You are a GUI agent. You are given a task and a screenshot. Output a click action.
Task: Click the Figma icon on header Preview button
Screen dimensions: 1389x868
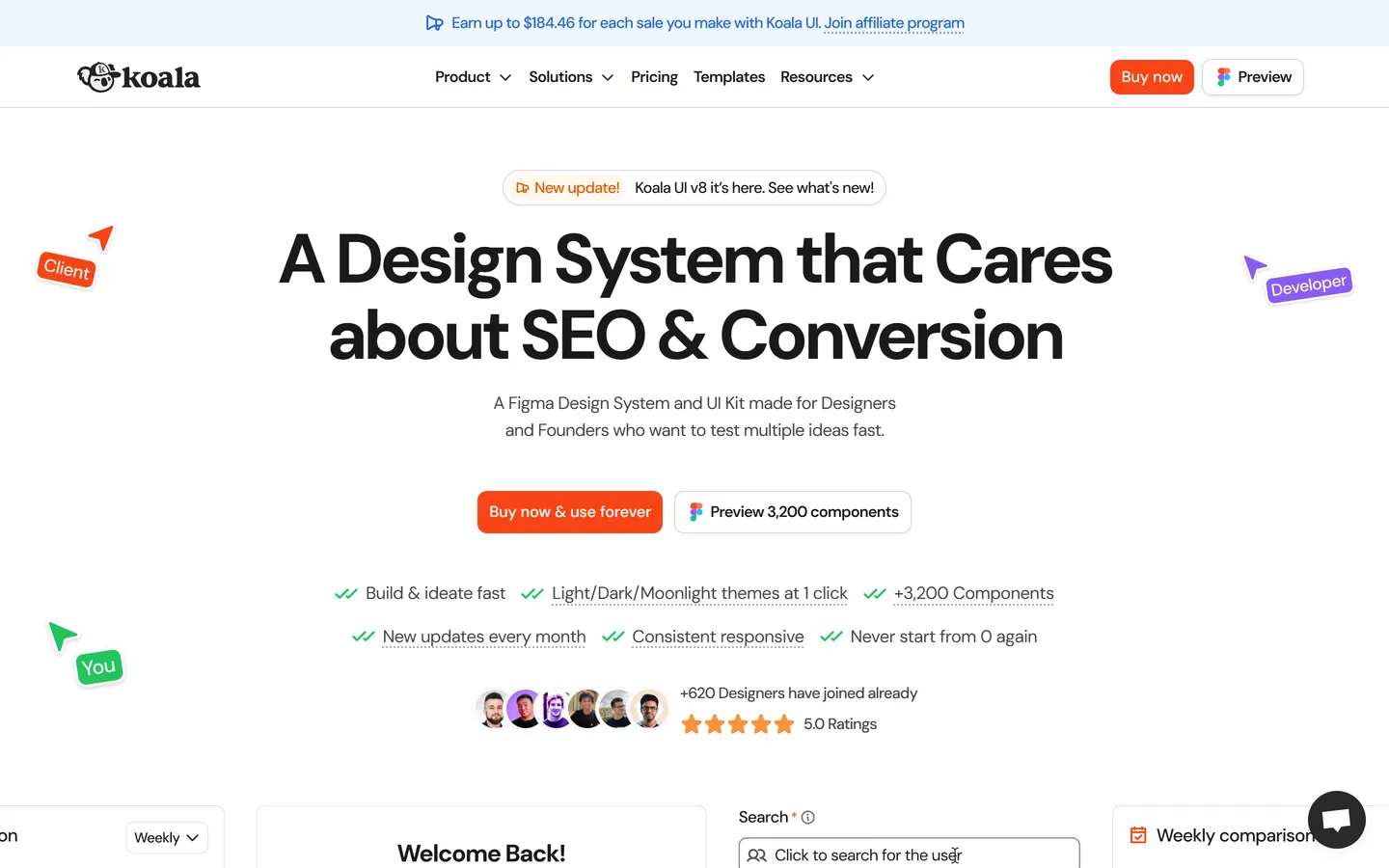click(x=1223, y=77)
